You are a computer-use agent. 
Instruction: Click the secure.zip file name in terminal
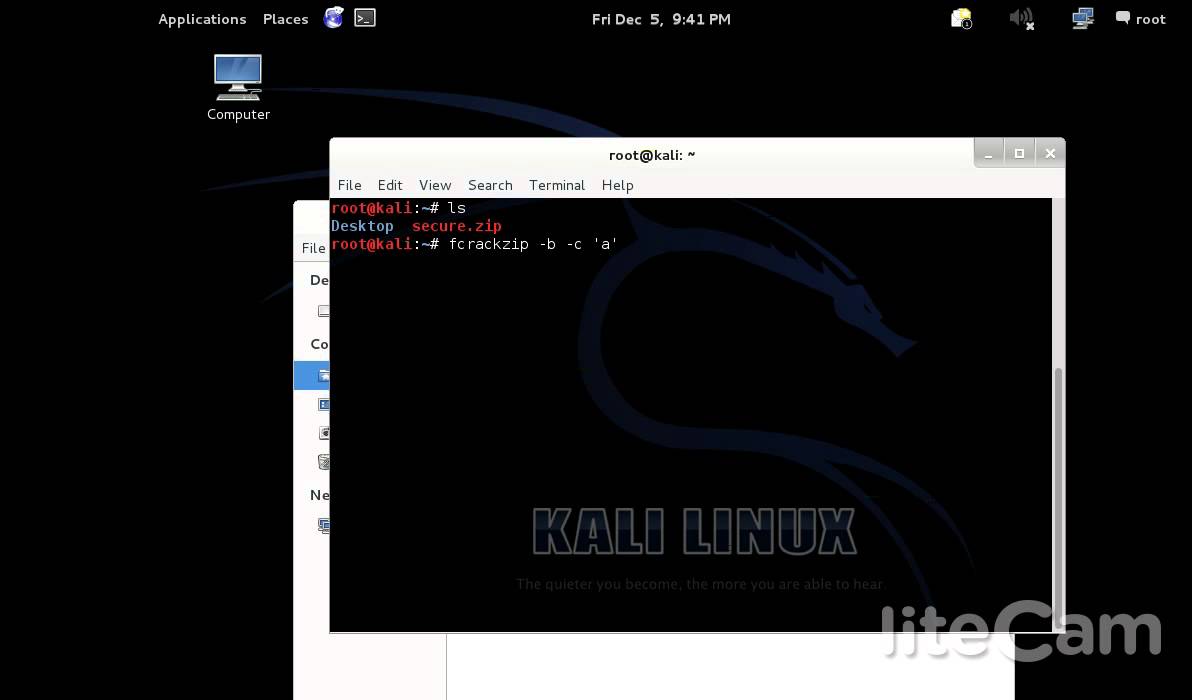[456, 226]
